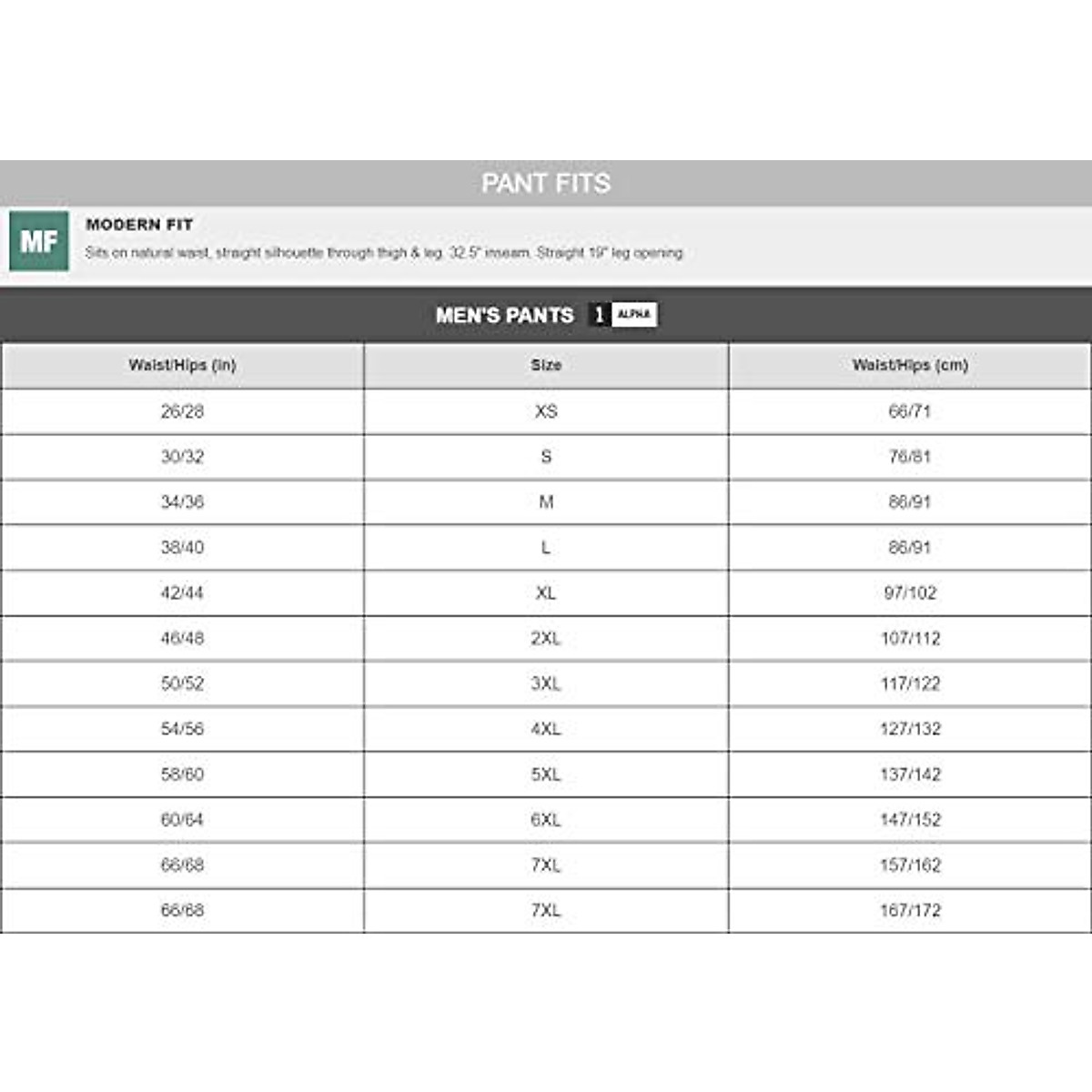
Task: Click the Waist/Hips (in) column header
Action: pyautogui.click(x=182, y=365)
